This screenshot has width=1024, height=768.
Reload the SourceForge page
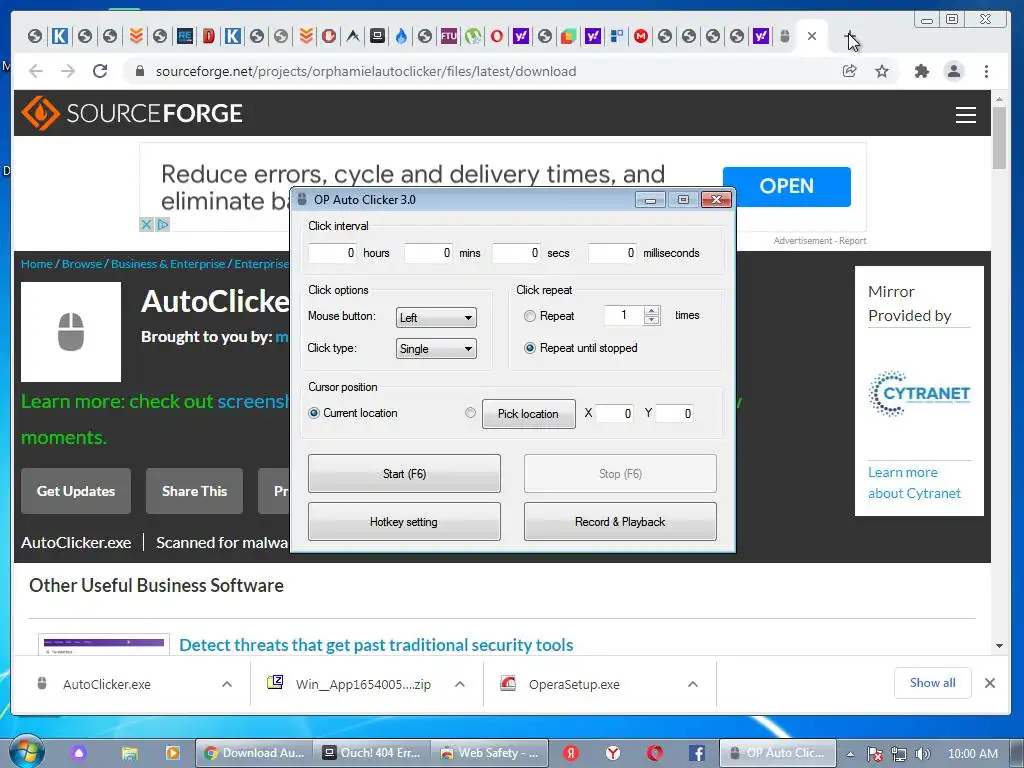[100, 71]
